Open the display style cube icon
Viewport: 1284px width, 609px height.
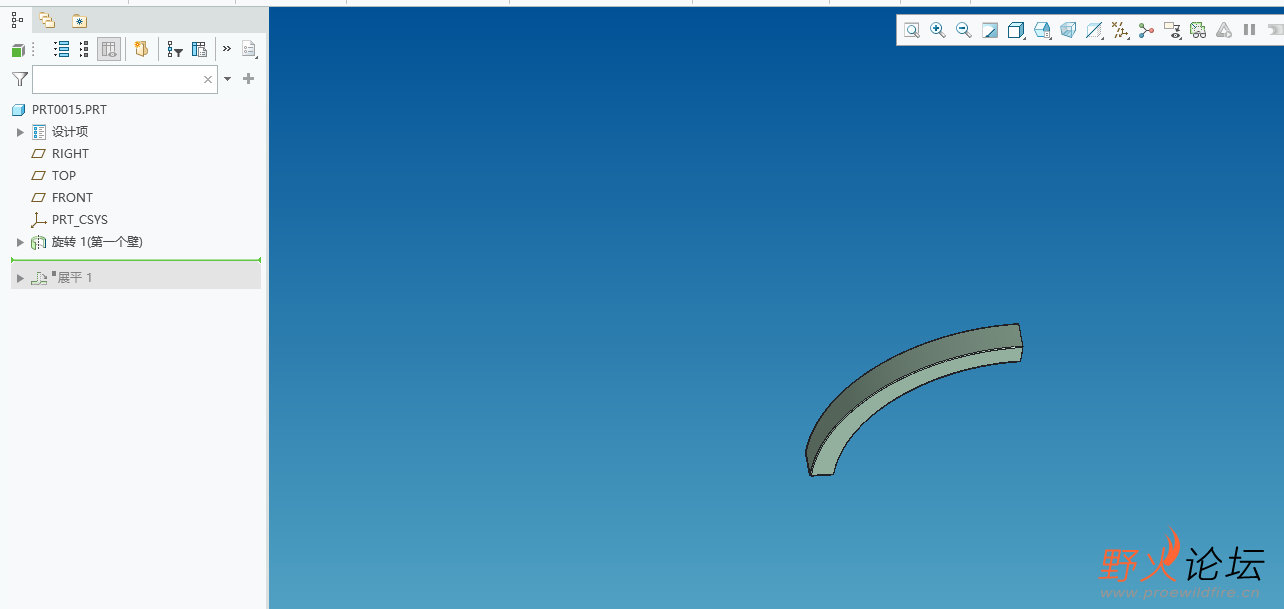coord(1016,31)
